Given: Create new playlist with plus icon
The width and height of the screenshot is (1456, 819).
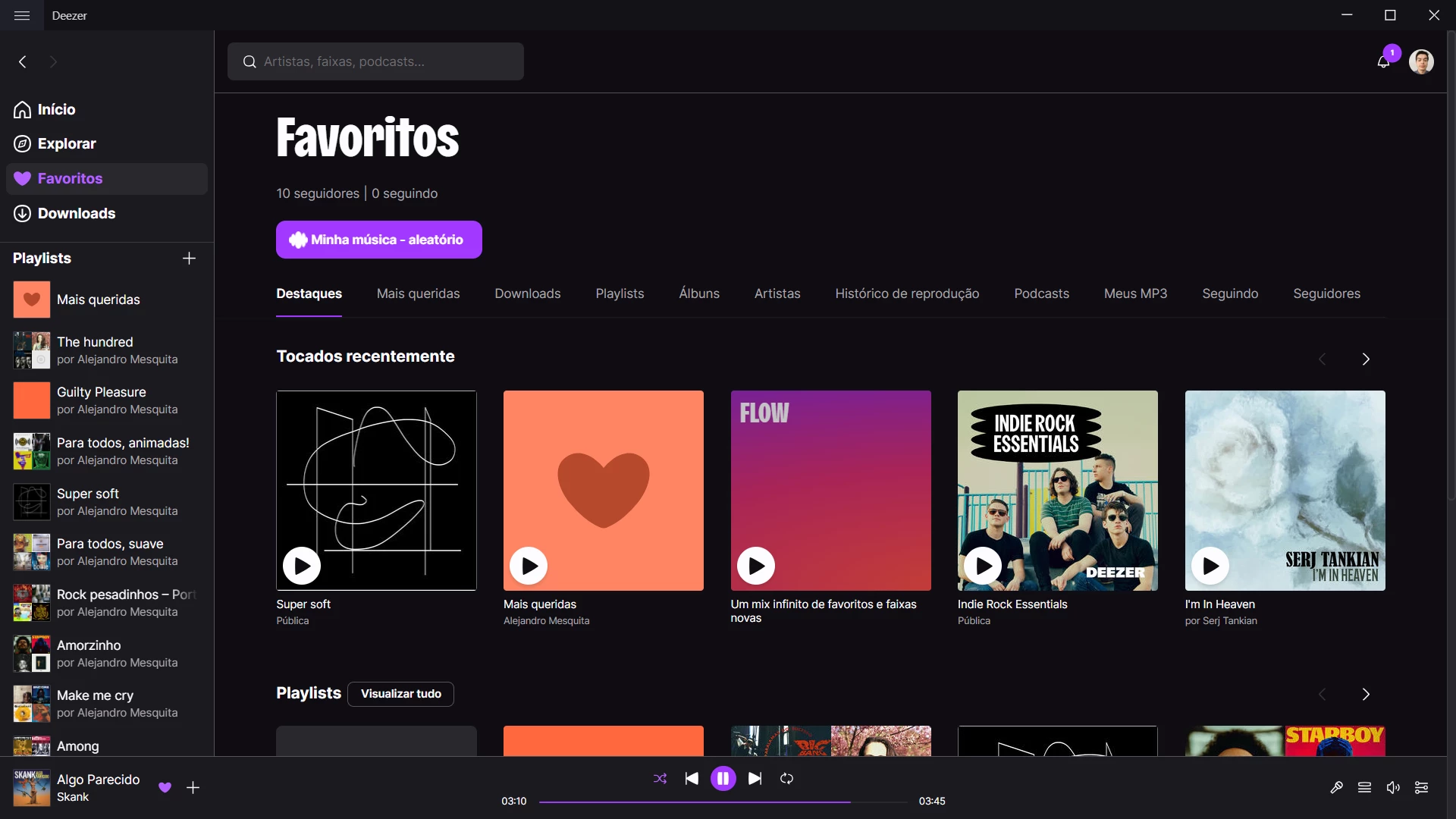Looking at the screenshot, I should point(190,259).
